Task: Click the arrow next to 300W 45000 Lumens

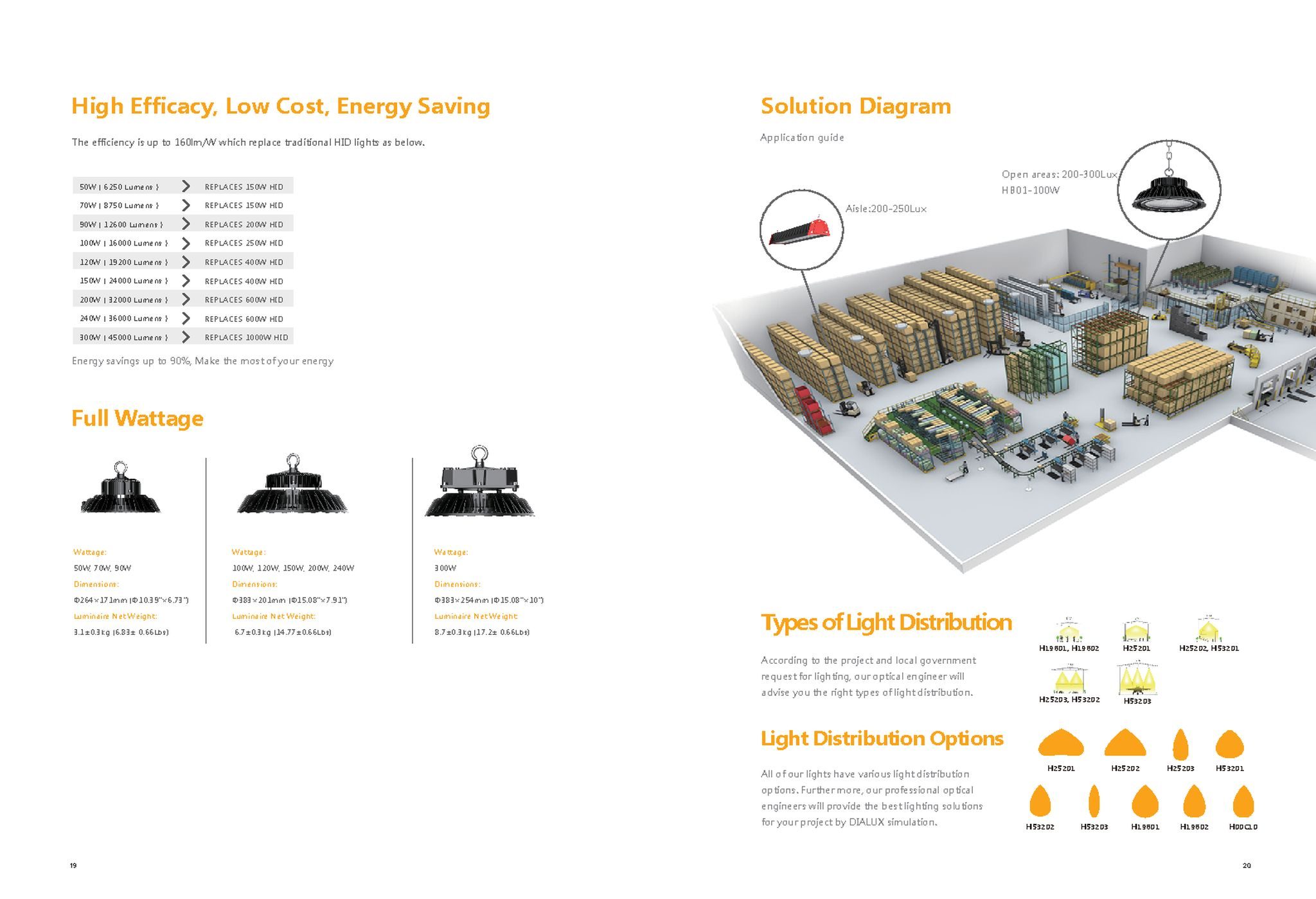Action: (x=186, y=337)
